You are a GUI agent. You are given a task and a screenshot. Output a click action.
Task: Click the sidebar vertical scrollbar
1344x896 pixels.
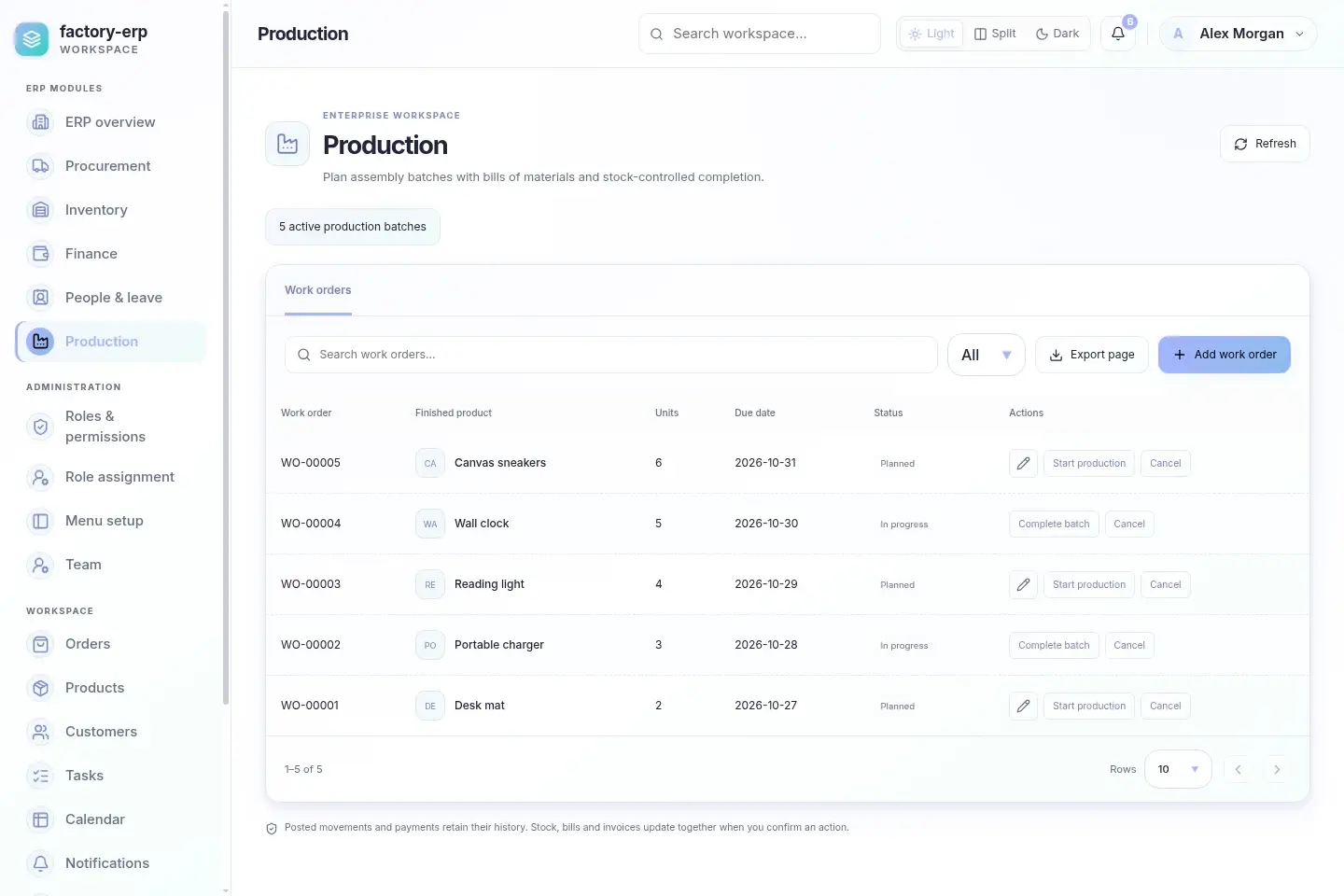(226, 359)
